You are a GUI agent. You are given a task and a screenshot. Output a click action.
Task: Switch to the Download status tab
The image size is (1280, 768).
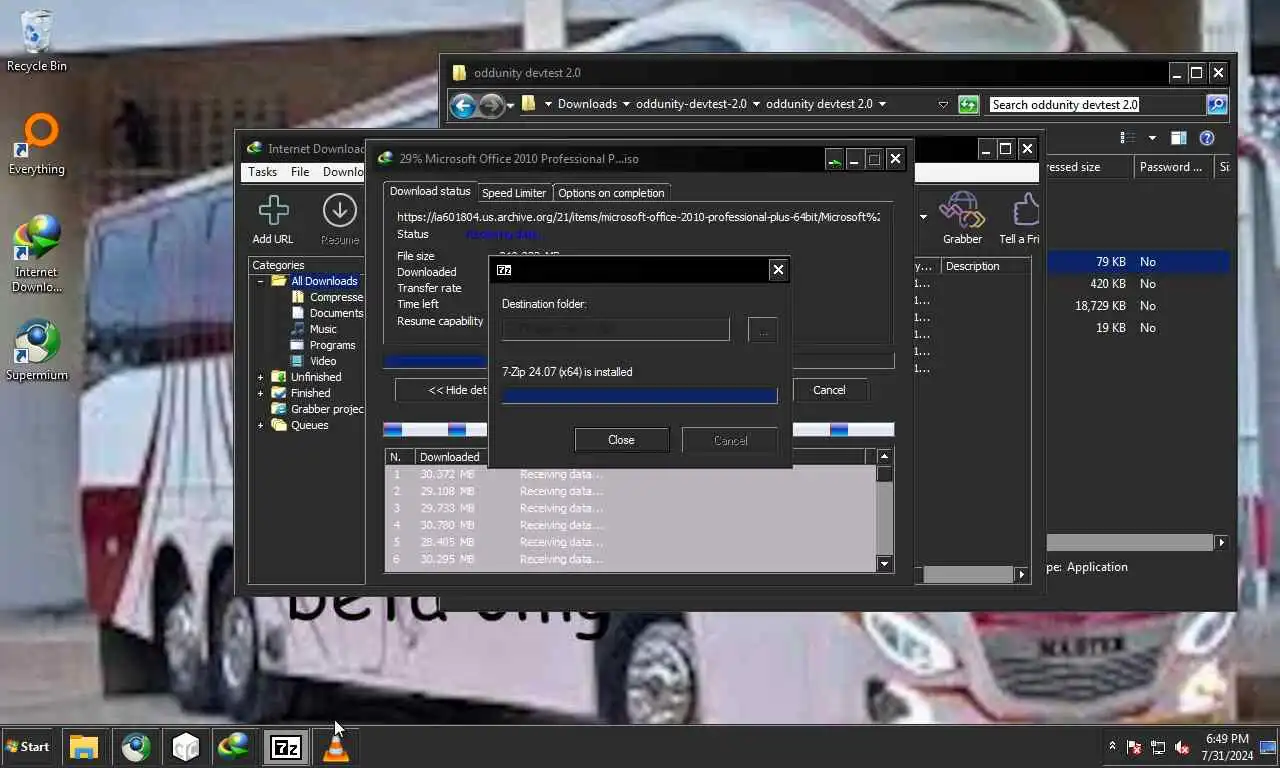click(x=430, y=192)
